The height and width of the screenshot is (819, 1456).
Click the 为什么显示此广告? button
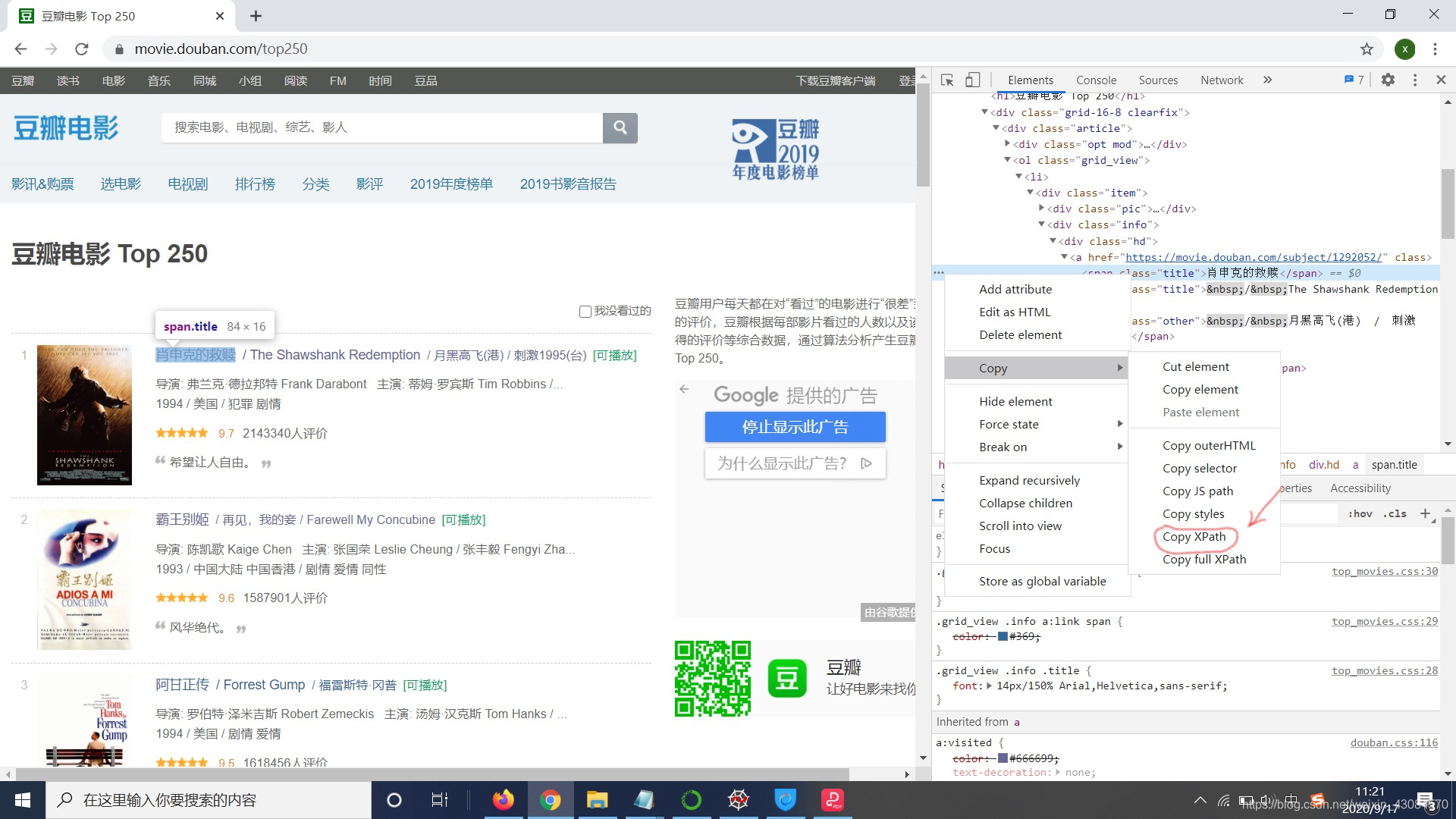click(x=795, y=463)
